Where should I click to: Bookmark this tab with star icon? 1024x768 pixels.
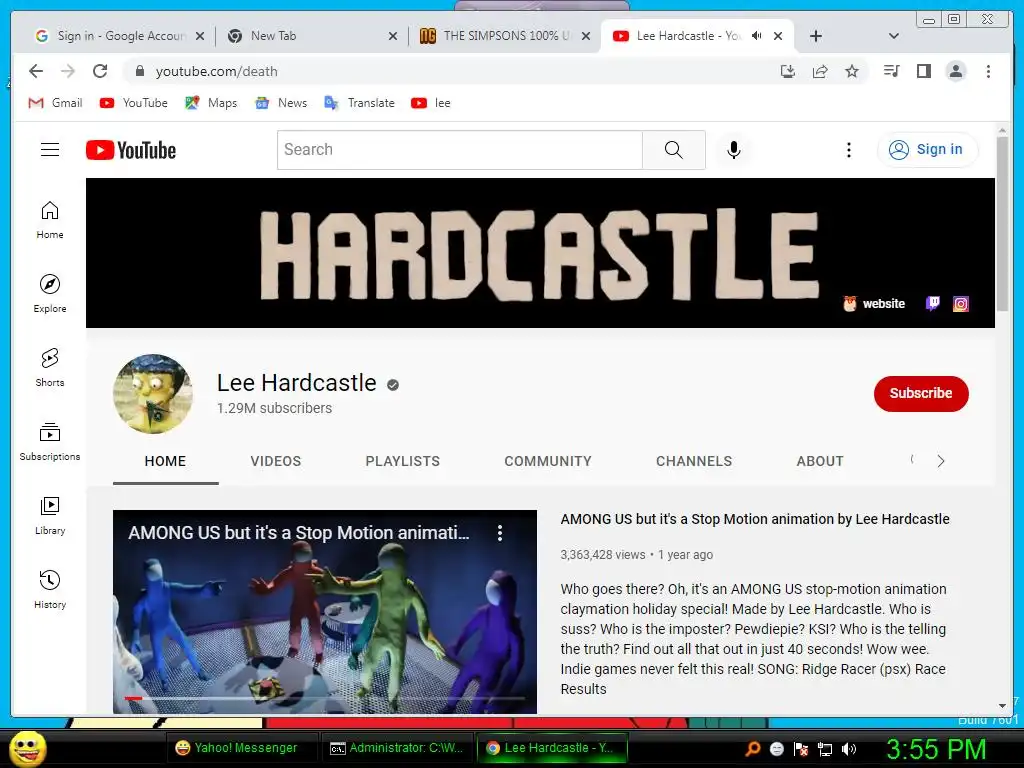click(852, 71)
